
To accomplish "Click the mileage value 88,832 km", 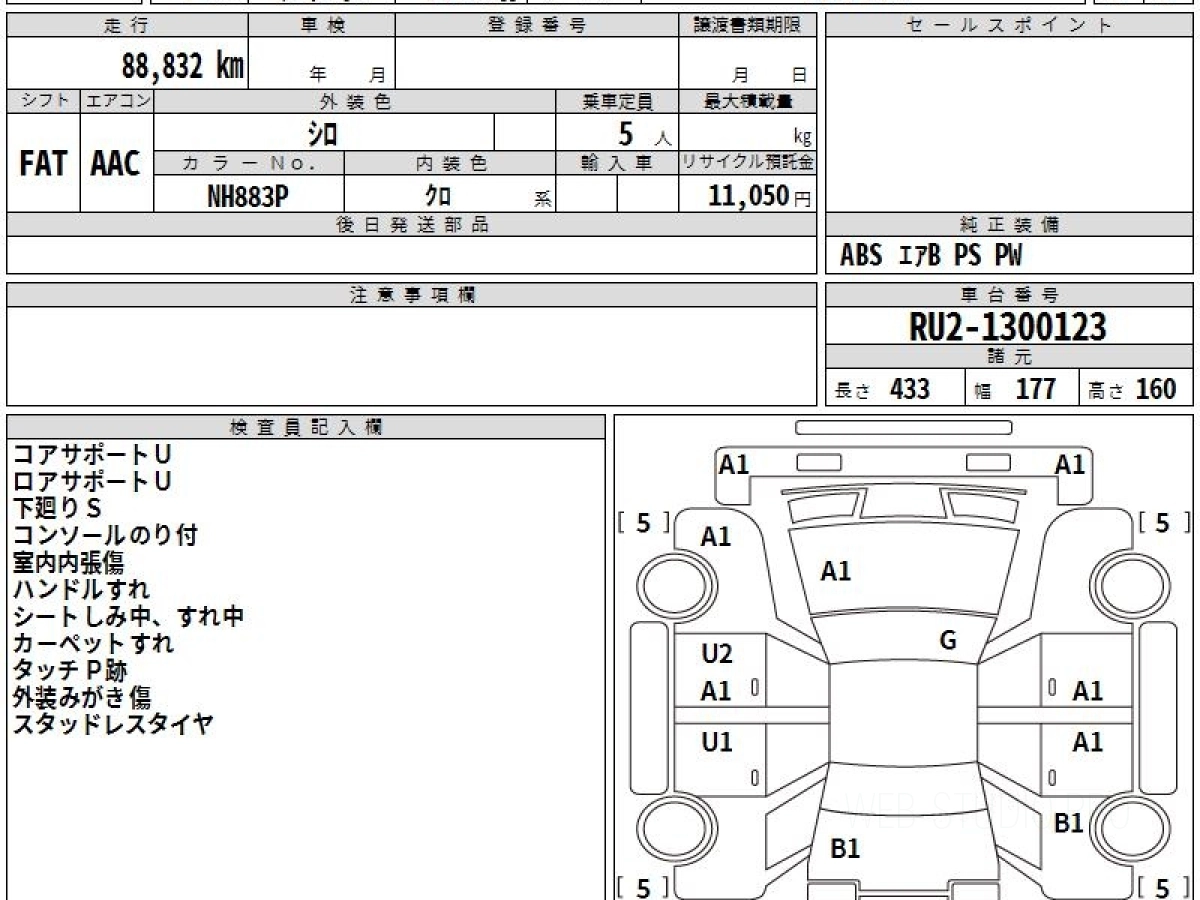I will [x=183, y=66].
